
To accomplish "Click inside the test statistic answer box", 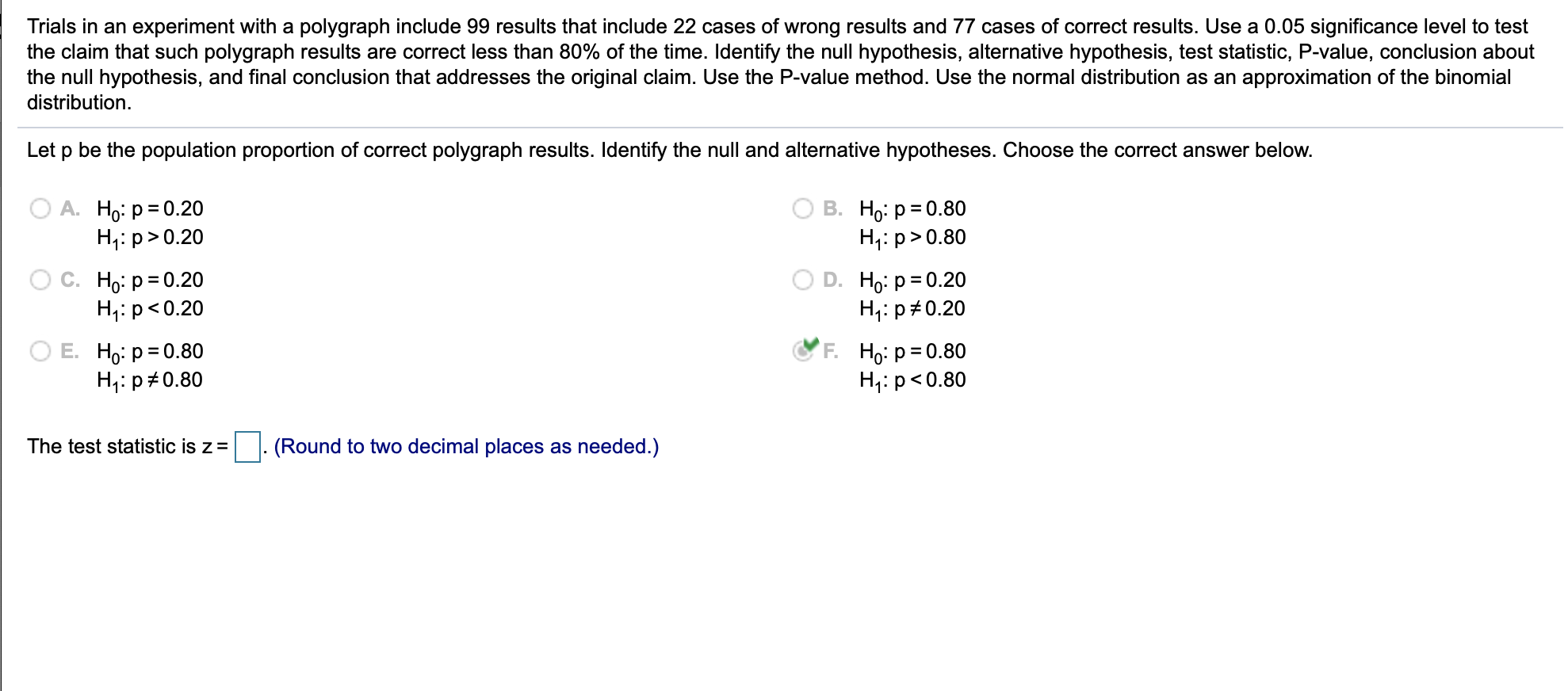I will click(246, 448).
